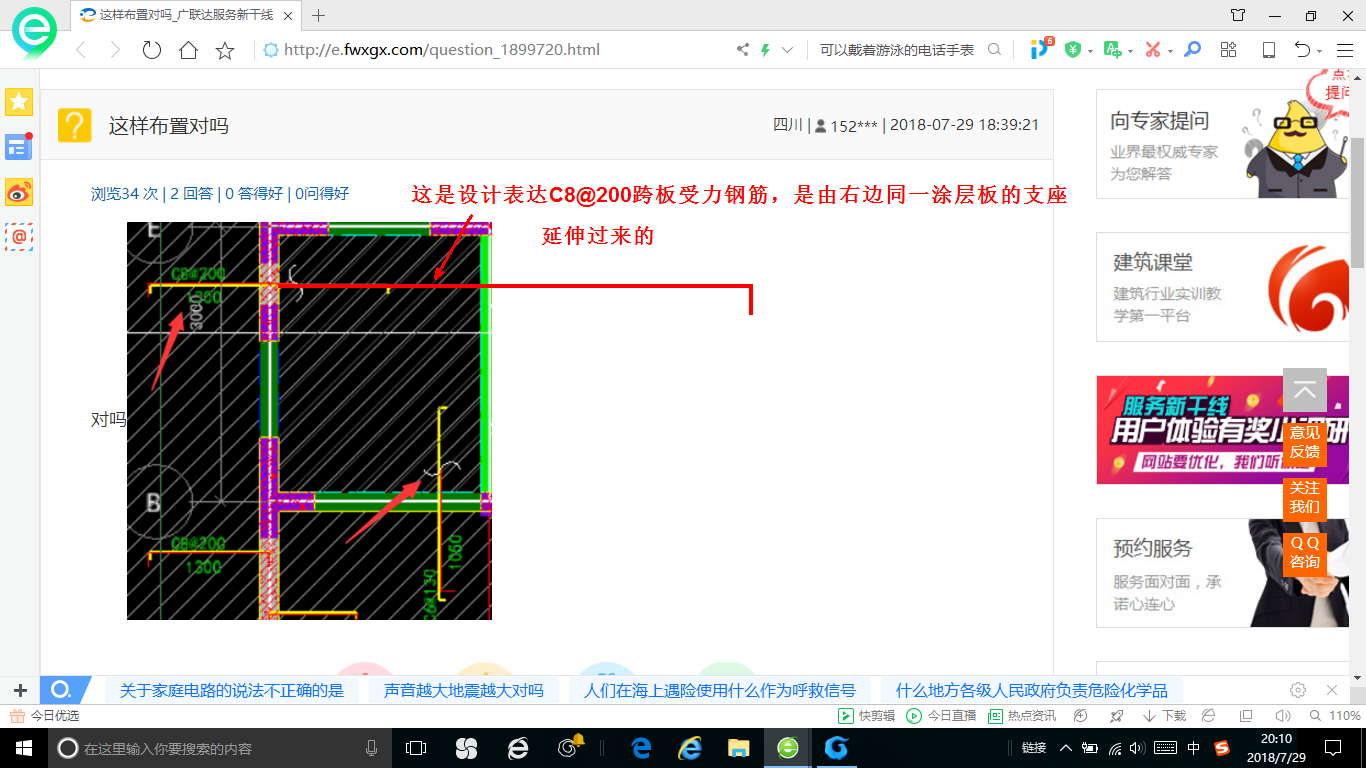Open the 用户体验有奖 banner
The image size is (1366, 768).
click(1223, 430)
